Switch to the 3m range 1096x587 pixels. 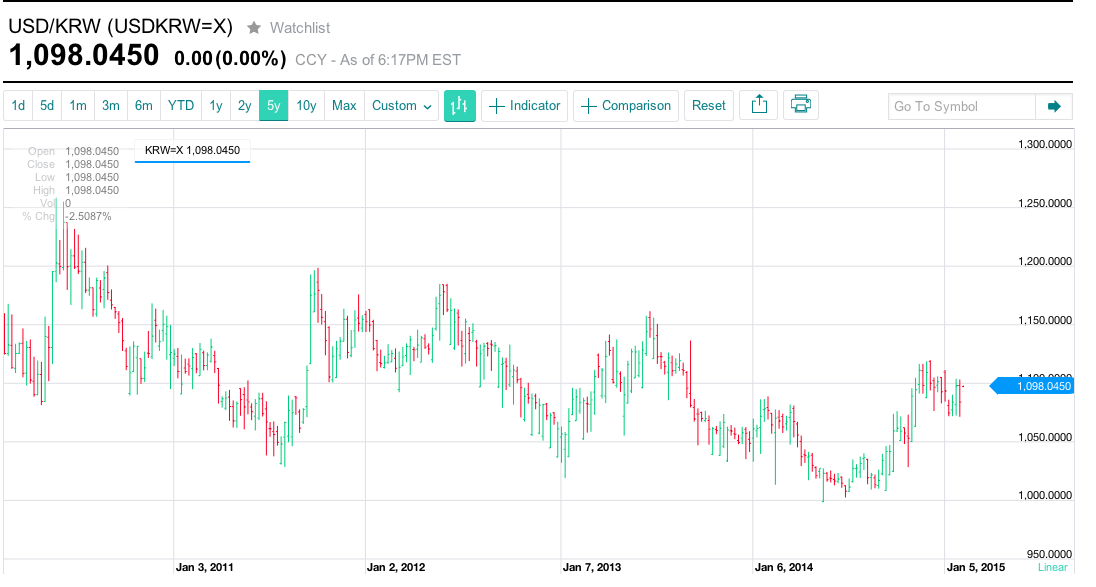110,106
